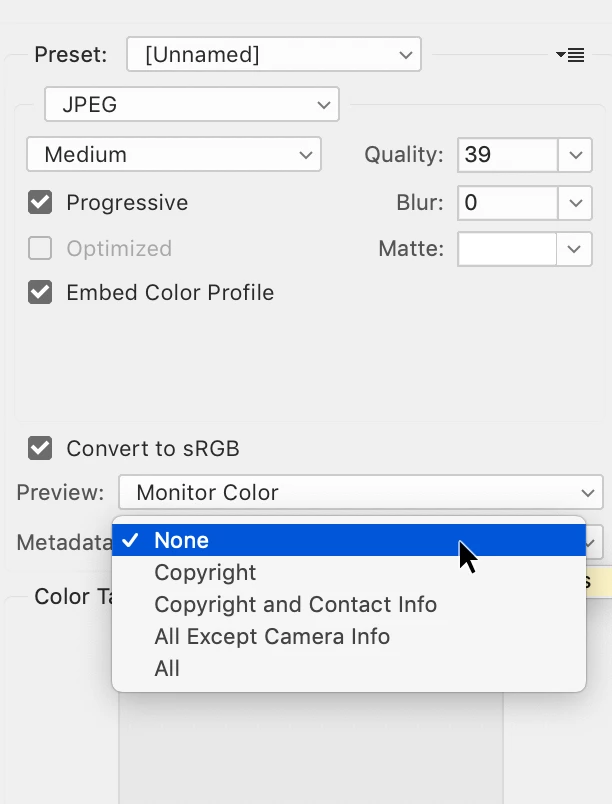Open the Preset dropdown showing Unnamed
This screenshot has height=804, width=612.
coord(274,54)
